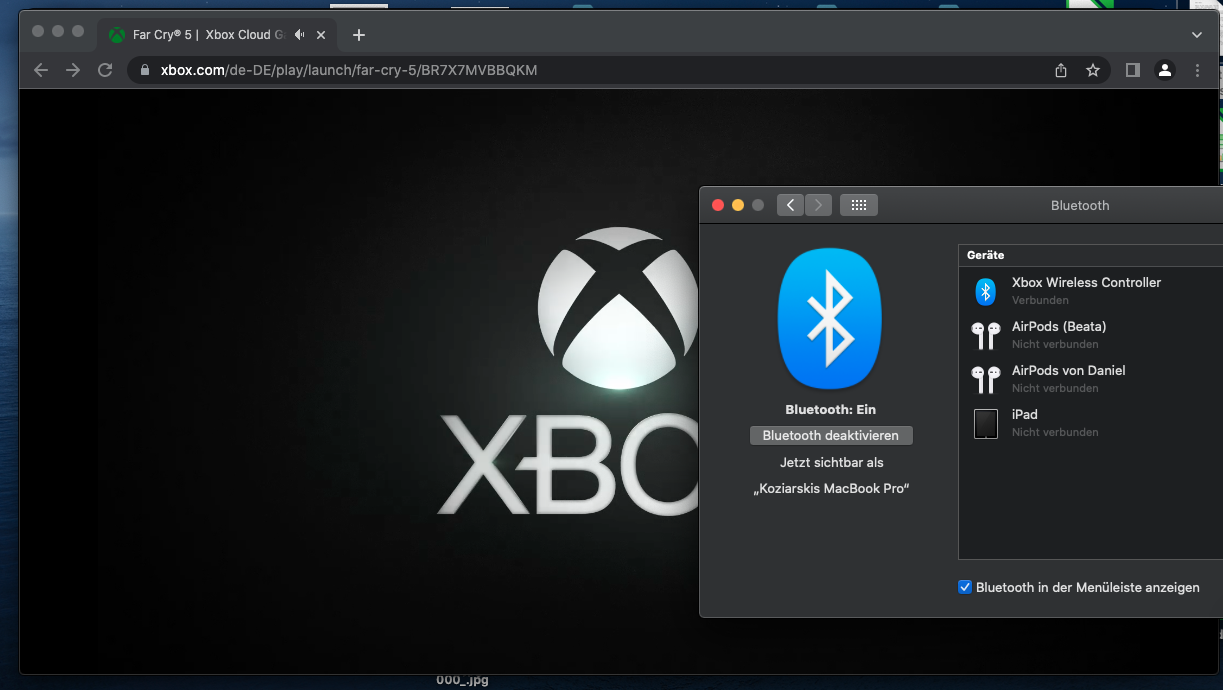The image size is (1223, 690).
Task: Select Xbox Wireless Controller in device list
Action: tap(1086, 290)
